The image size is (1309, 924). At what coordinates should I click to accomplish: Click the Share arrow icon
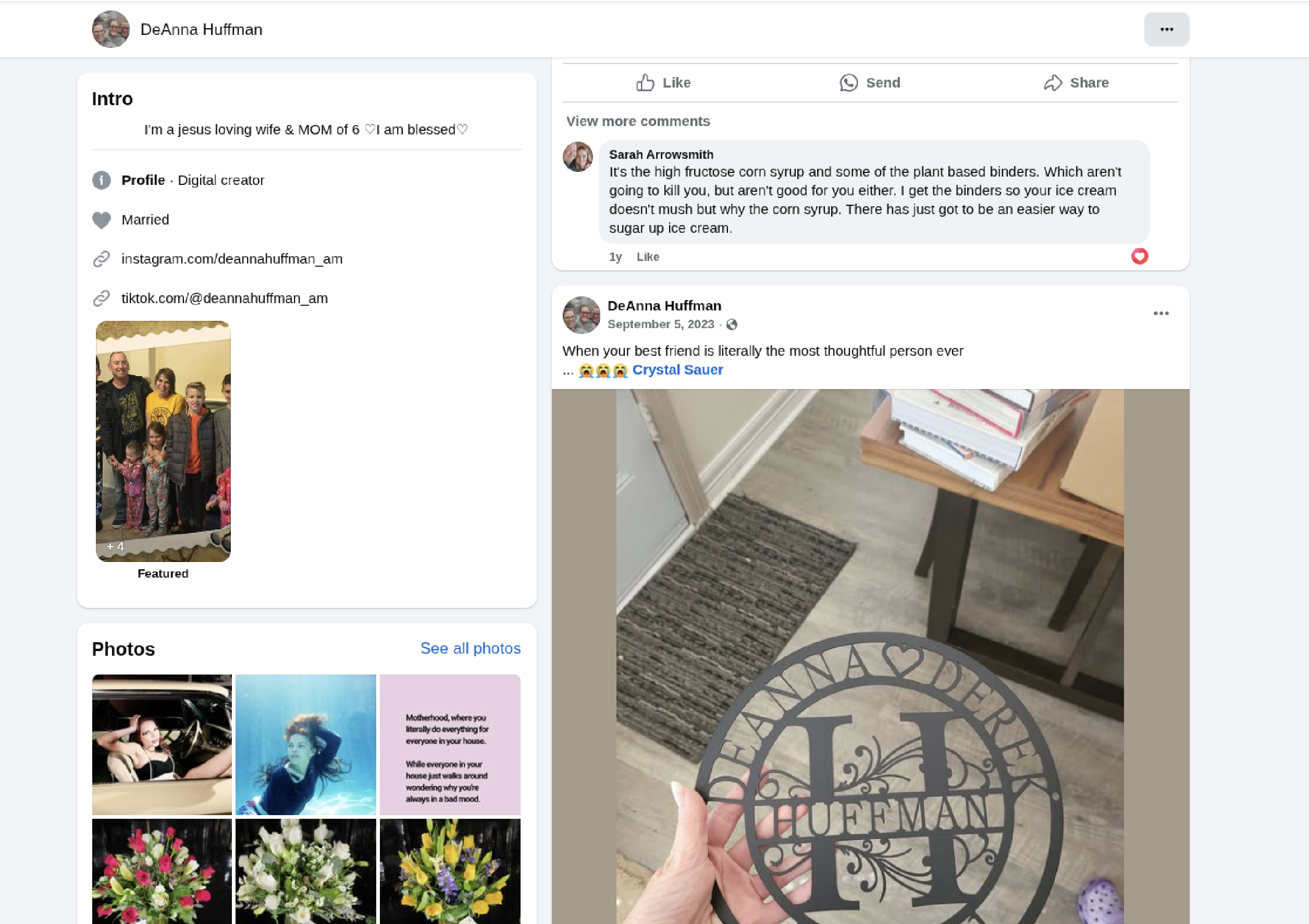1053,83
